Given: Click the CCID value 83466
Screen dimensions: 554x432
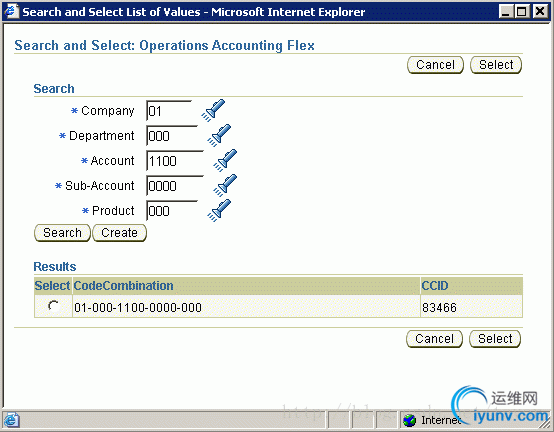Looking at the screenshot, I should click(440, 308).
